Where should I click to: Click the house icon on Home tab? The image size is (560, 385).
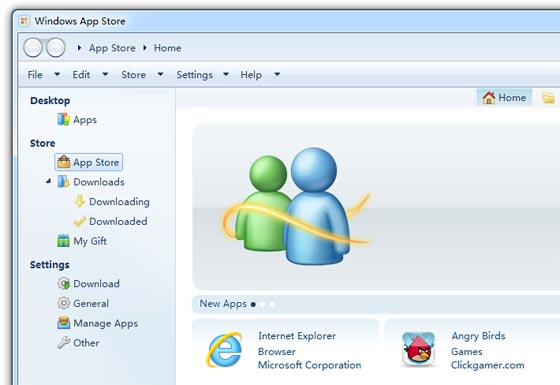(x=489, y=98)
